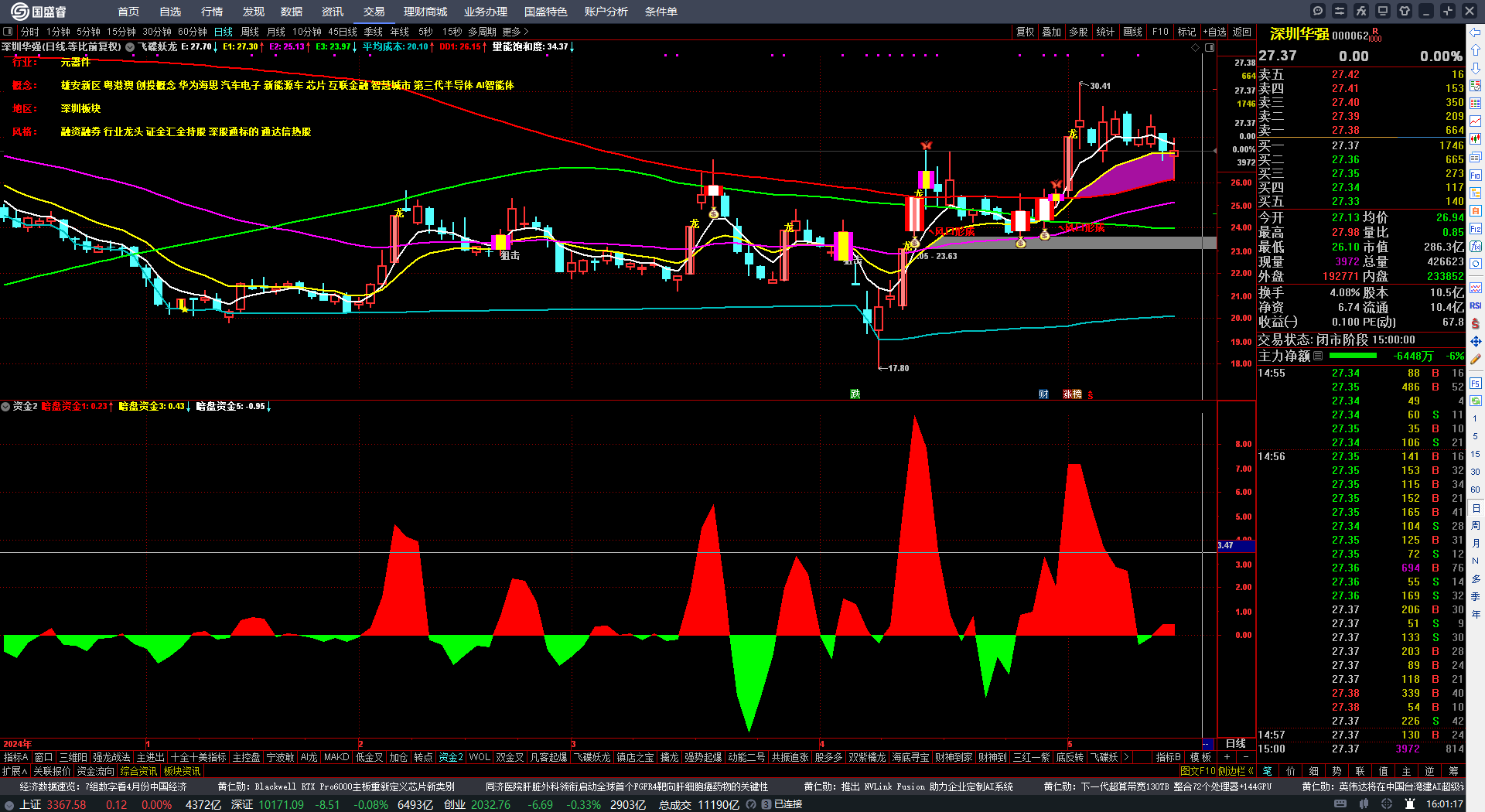The image size is (1485, 812).
Task: Toggle the small box before 分时 period
Action: tap(8, 32)
